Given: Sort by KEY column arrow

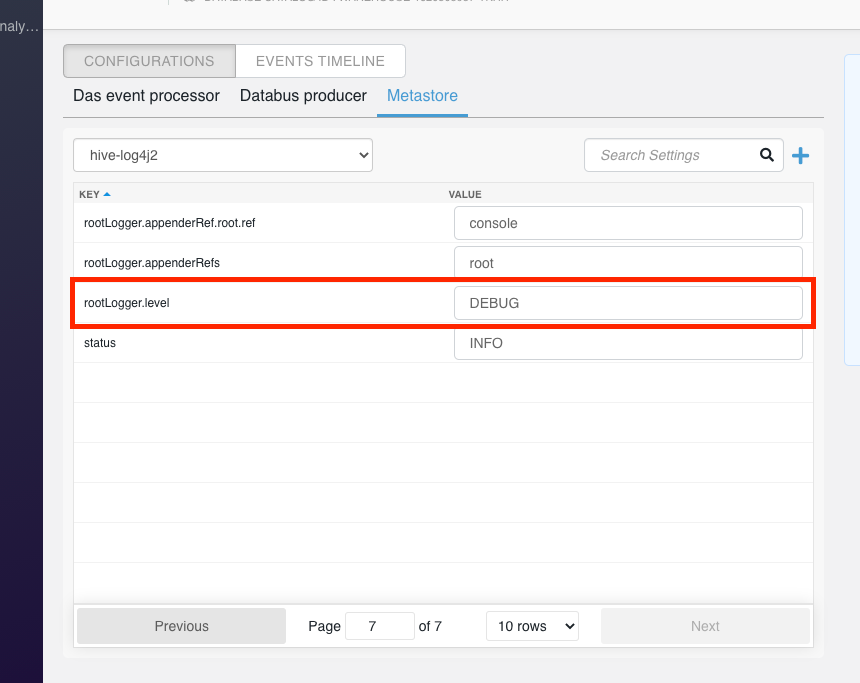Looking at the screenshot, I should pyautogui.click(x=107, y=194).
